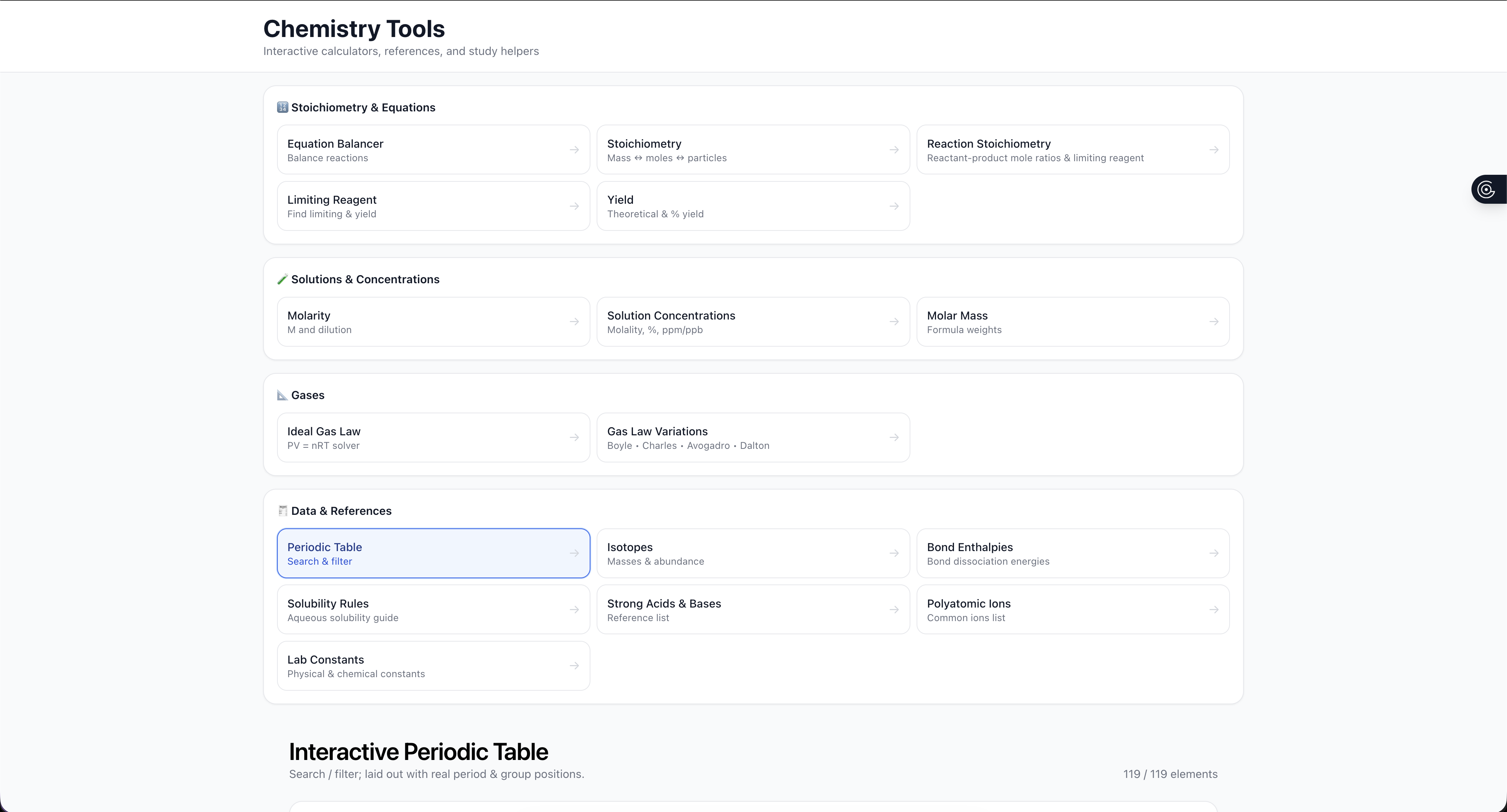The height and width of the screenshot is (812, 1507).
Task: Open Polyatomic Ions common list
Action: click(x=1072, y=610)
